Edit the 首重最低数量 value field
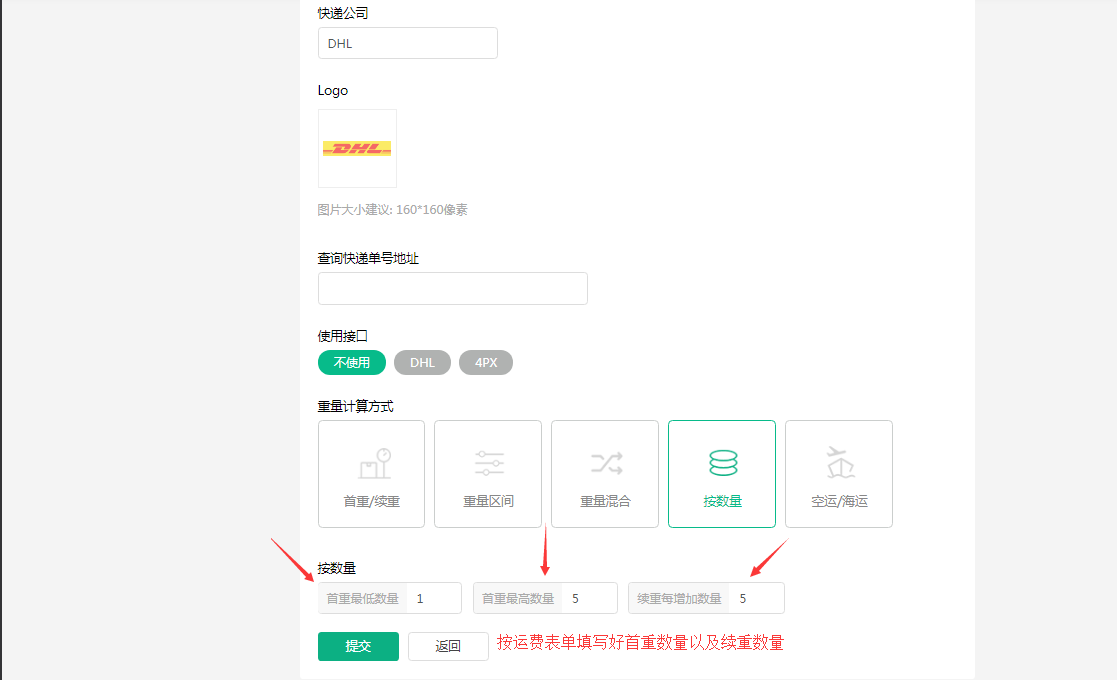This screenshot has width=1117, height=680. click(x=434, y=598)
